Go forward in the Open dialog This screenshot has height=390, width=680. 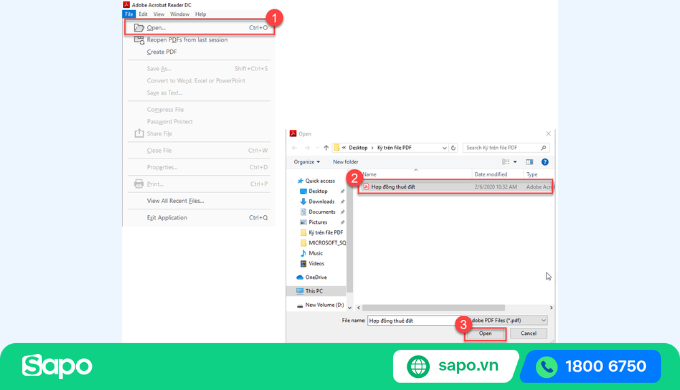click(x=307, y=148)
